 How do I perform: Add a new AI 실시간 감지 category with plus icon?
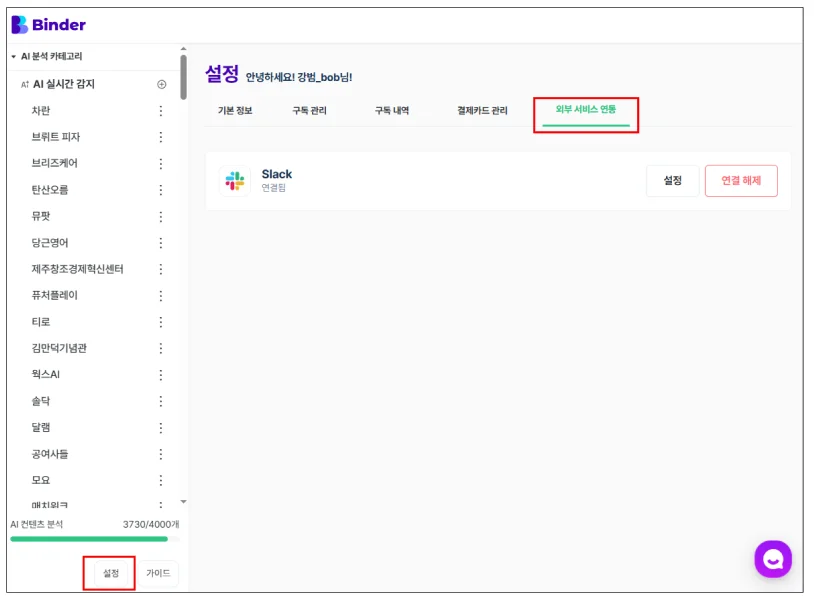pyautogui.click(x=161, y=84)
